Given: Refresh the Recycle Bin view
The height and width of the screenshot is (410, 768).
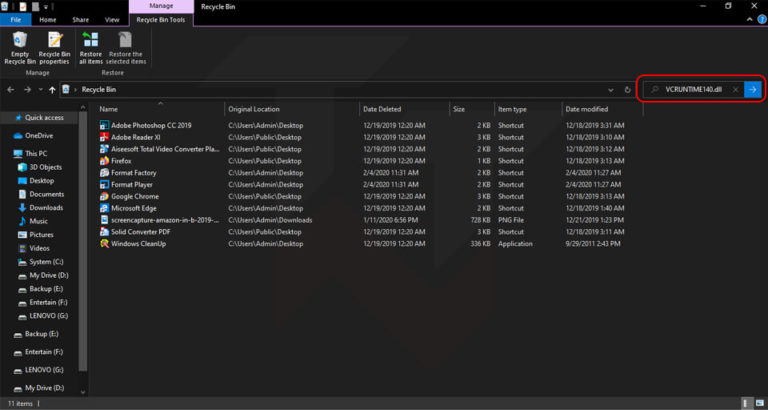Looking at the screenshot, I should (x=627, y=90).
